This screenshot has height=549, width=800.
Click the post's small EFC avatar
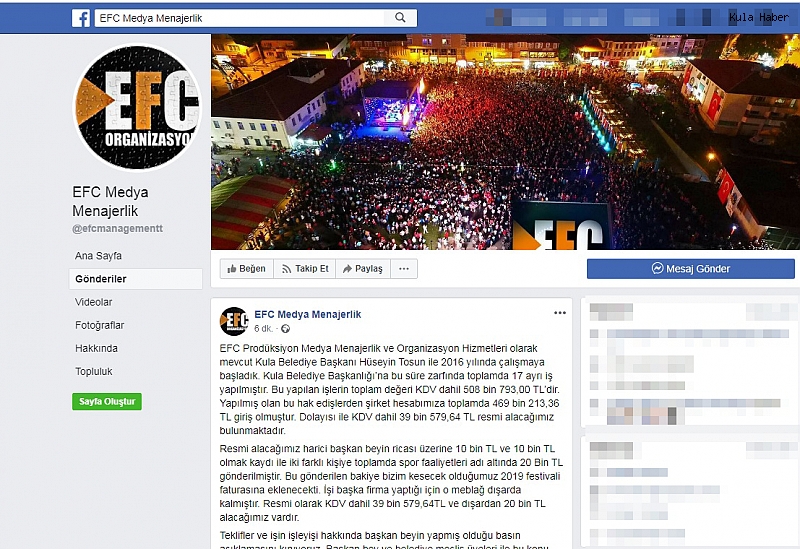pyautogui.click(x=234, y=321)
